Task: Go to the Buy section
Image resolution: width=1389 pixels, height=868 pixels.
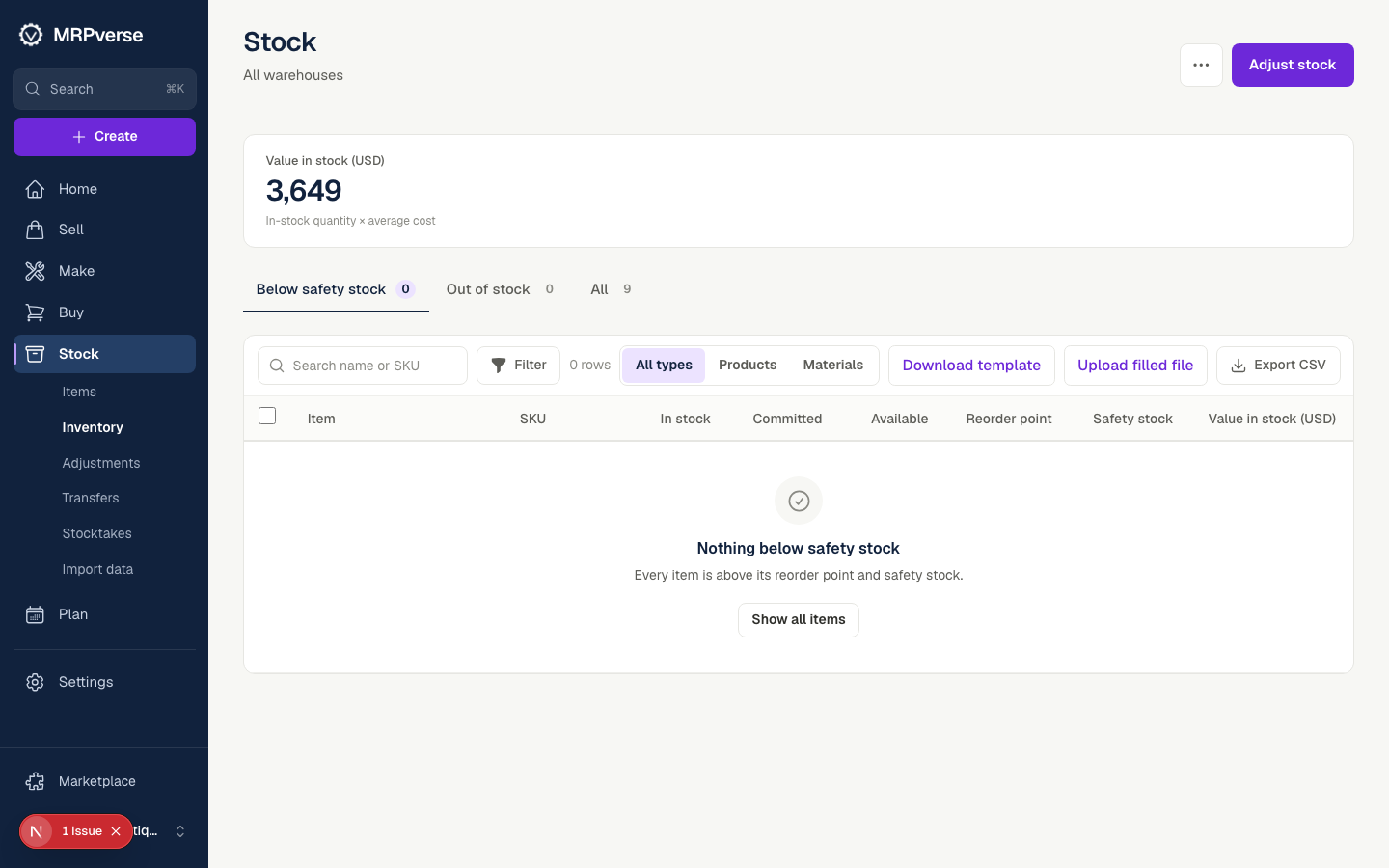Action: 104,312
